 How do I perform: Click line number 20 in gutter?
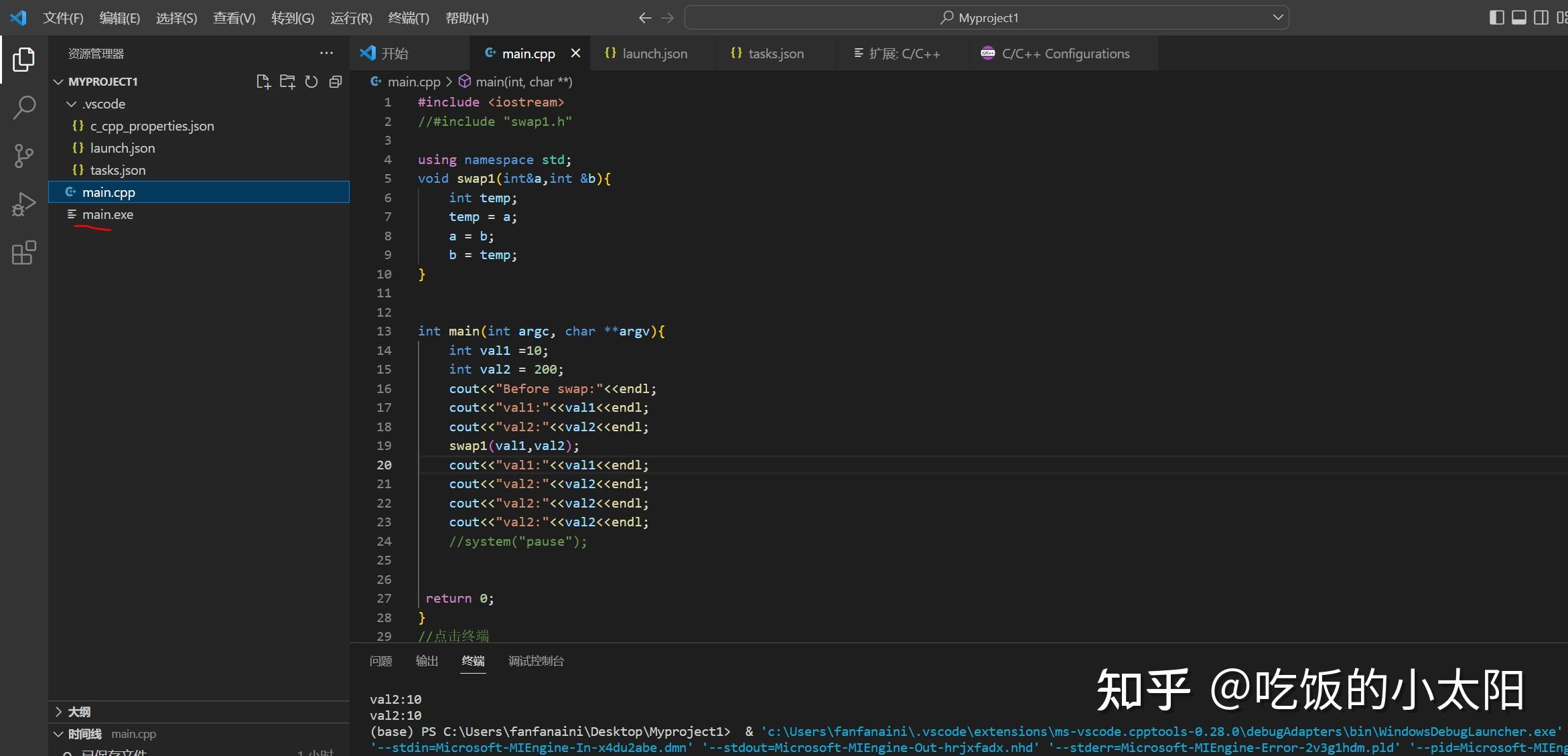[x=384, y=465]
